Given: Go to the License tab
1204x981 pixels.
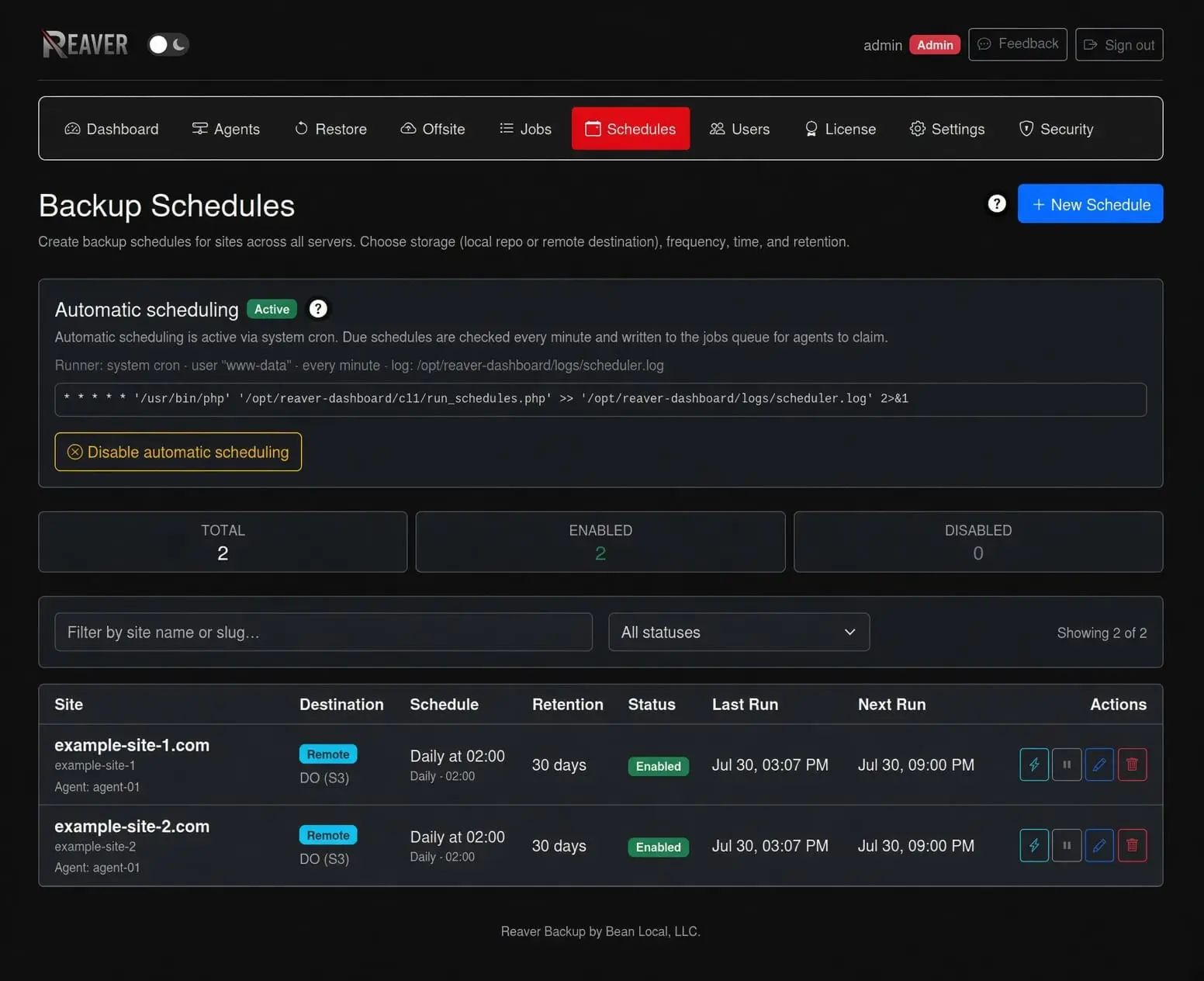Looking at the screenshot, I should coord(840,129).
